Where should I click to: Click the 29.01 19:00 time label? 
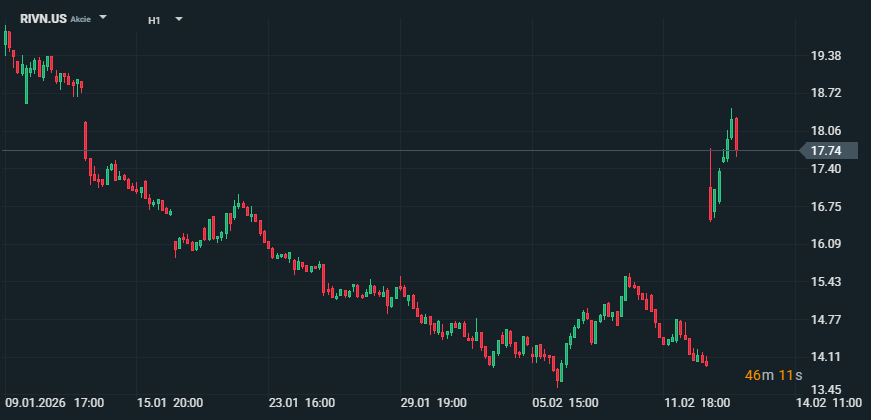tap(432, 403)
